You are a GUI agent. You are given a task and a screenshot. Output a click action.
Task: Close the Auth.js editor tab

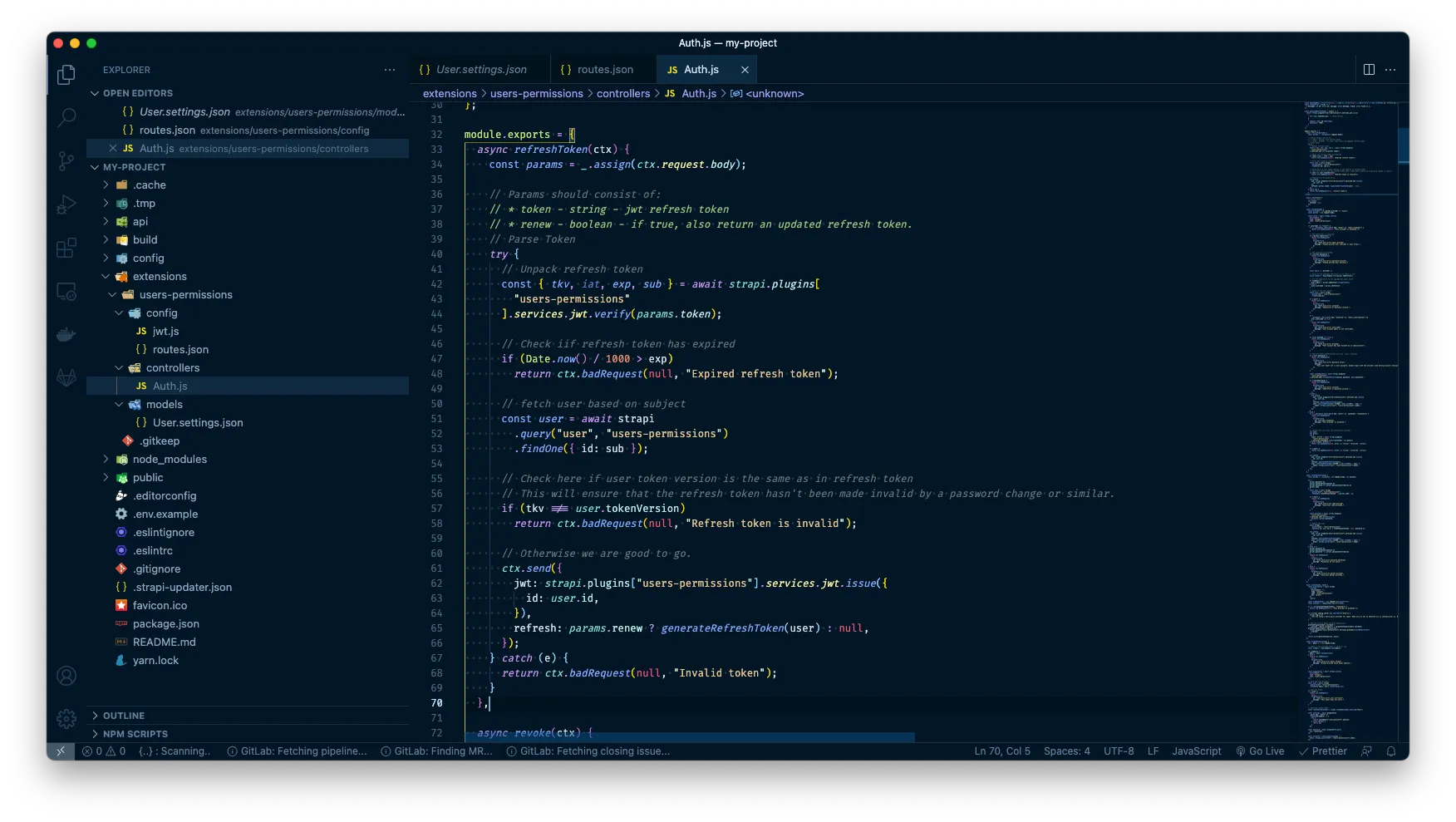click(745, 70)
